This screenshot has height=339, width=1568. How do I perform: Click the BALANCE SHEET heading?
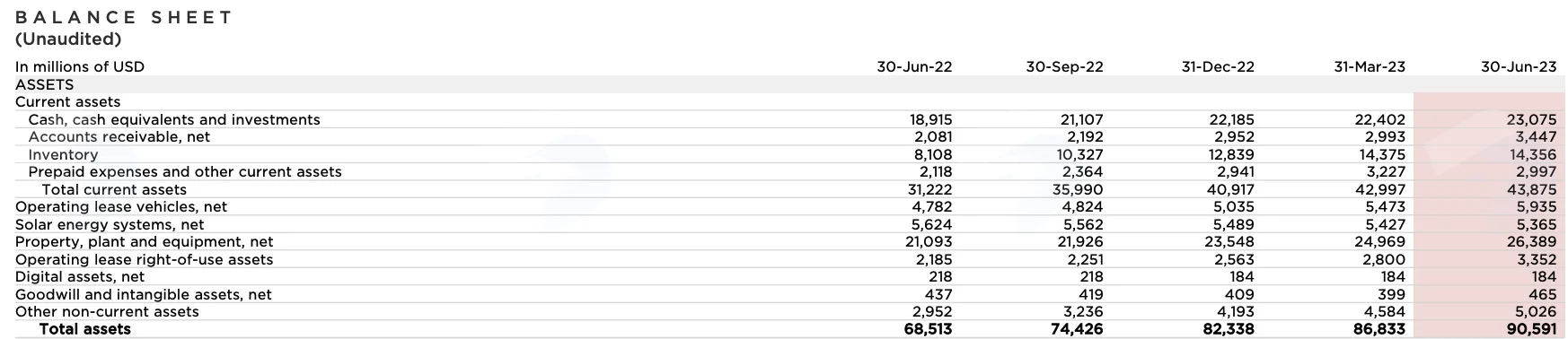coord(124,17)
